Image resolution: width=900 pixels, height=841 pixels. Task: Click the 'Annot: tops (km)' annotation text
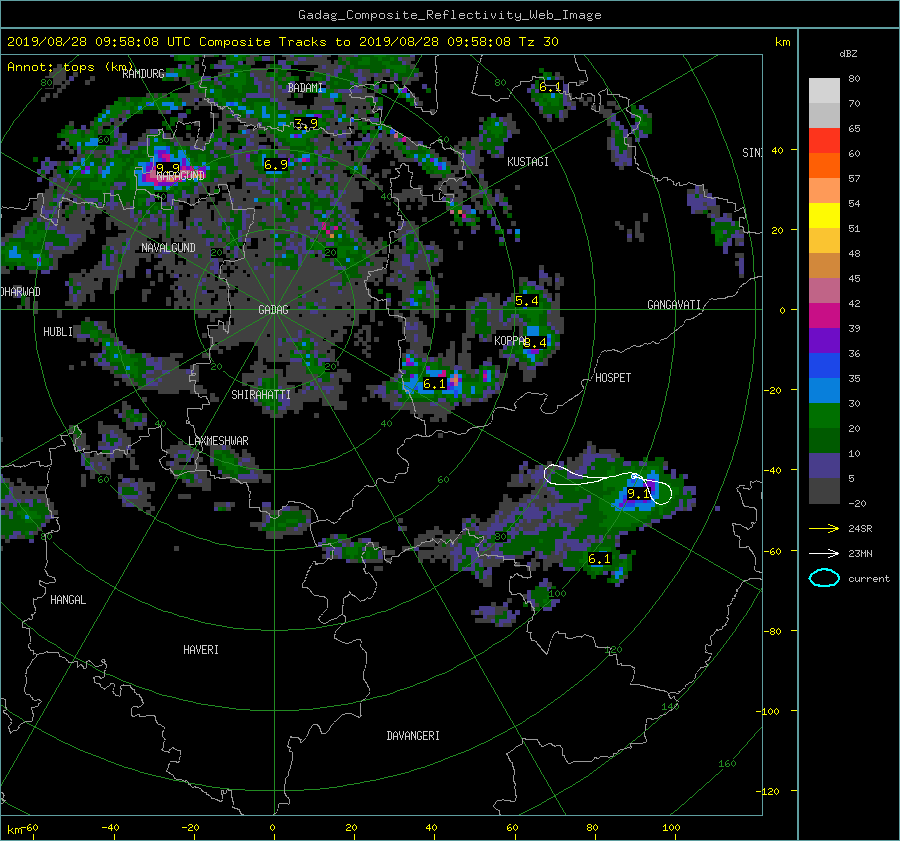(69, 67)
